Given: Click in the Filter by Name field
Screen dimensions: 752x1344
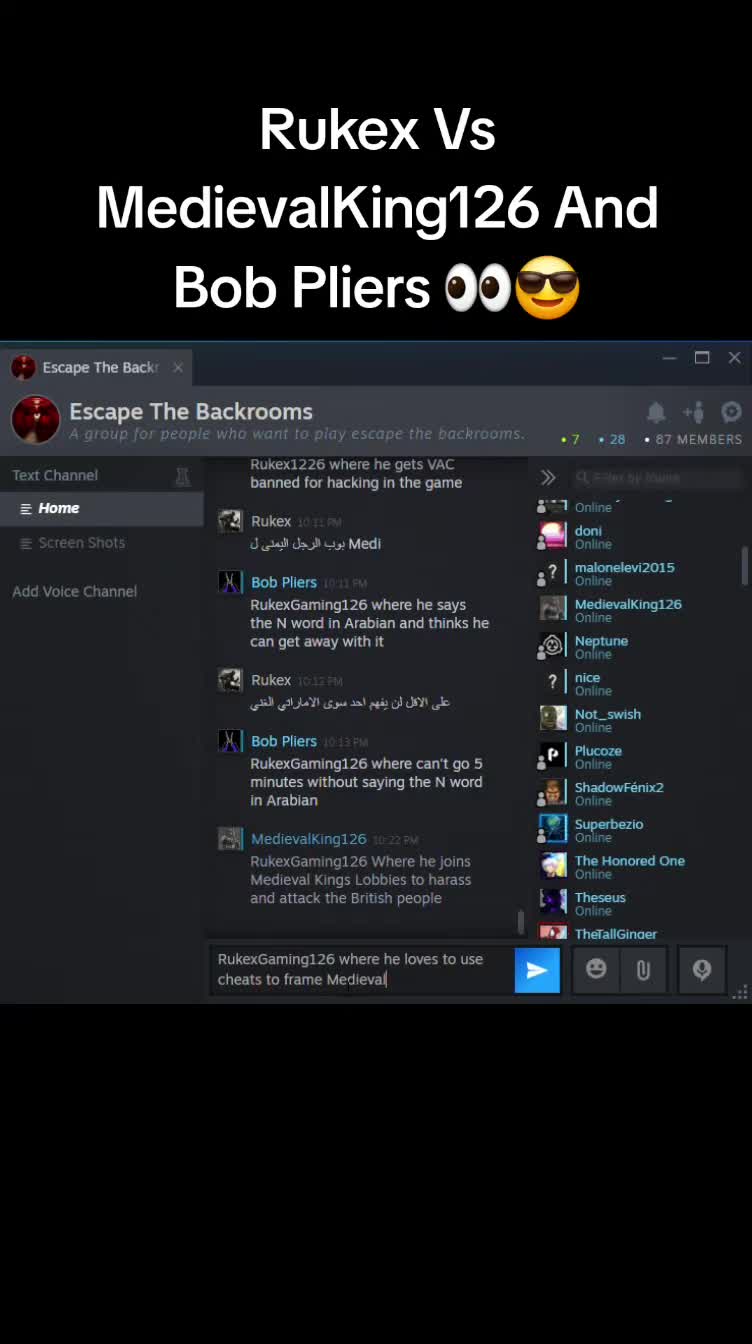Looking at the screenshot, I should point(655,477).
